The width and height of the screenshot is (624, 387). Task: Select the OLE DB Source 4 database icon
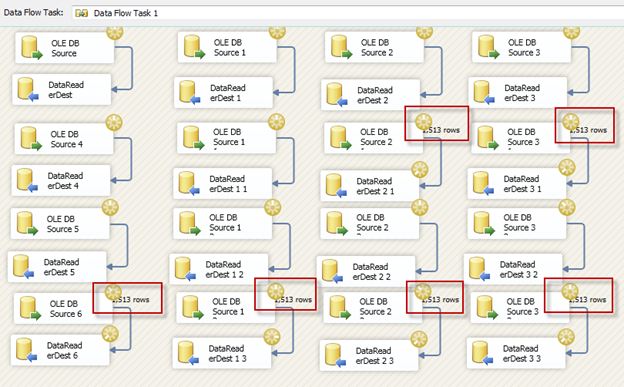click(31, 139)
